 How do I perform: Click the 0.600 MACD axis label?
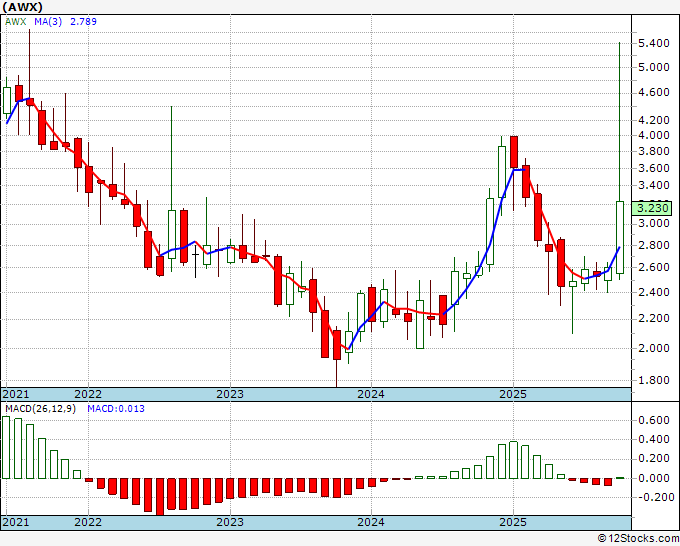coord(652,422)
